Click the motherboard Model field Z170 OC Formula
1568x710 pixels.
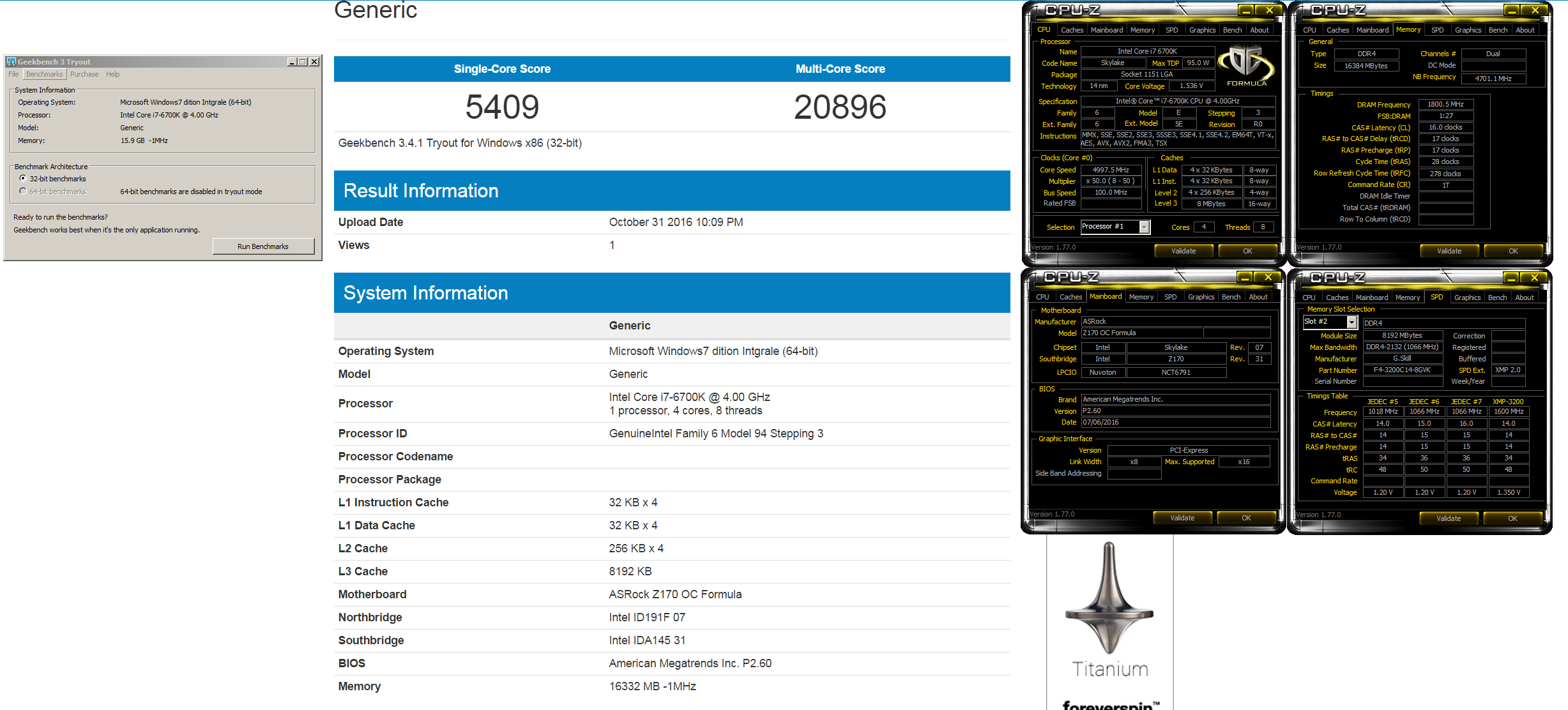tap(1142, 333)
